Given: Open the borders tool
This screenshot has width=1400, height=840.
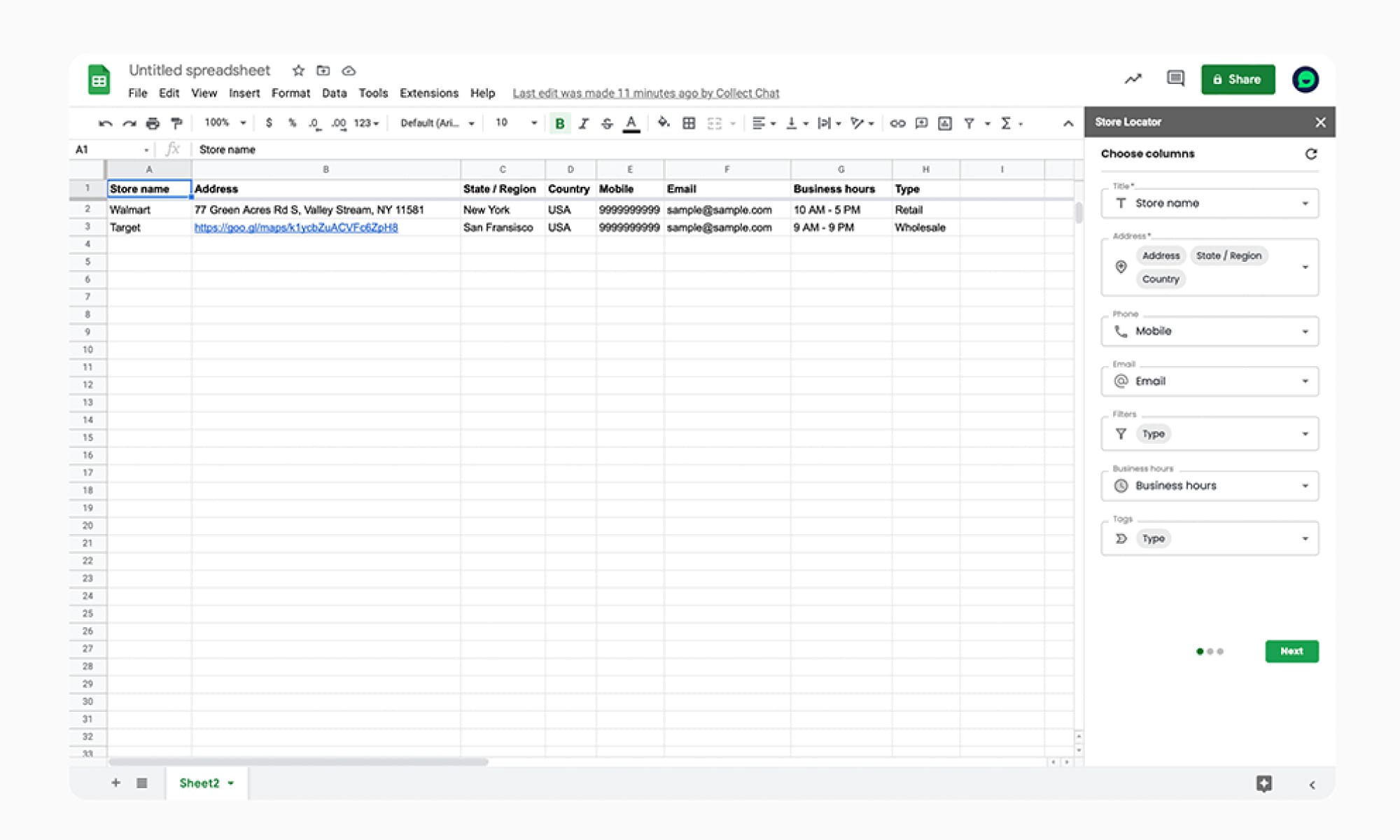Looking at the screenshot, I should [x=689, y=123].
